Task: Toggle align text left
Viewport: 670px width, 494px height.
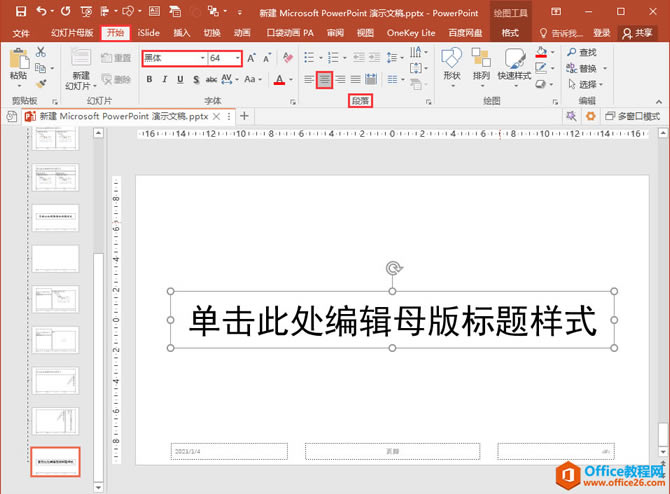Action: tap(309, 79)
